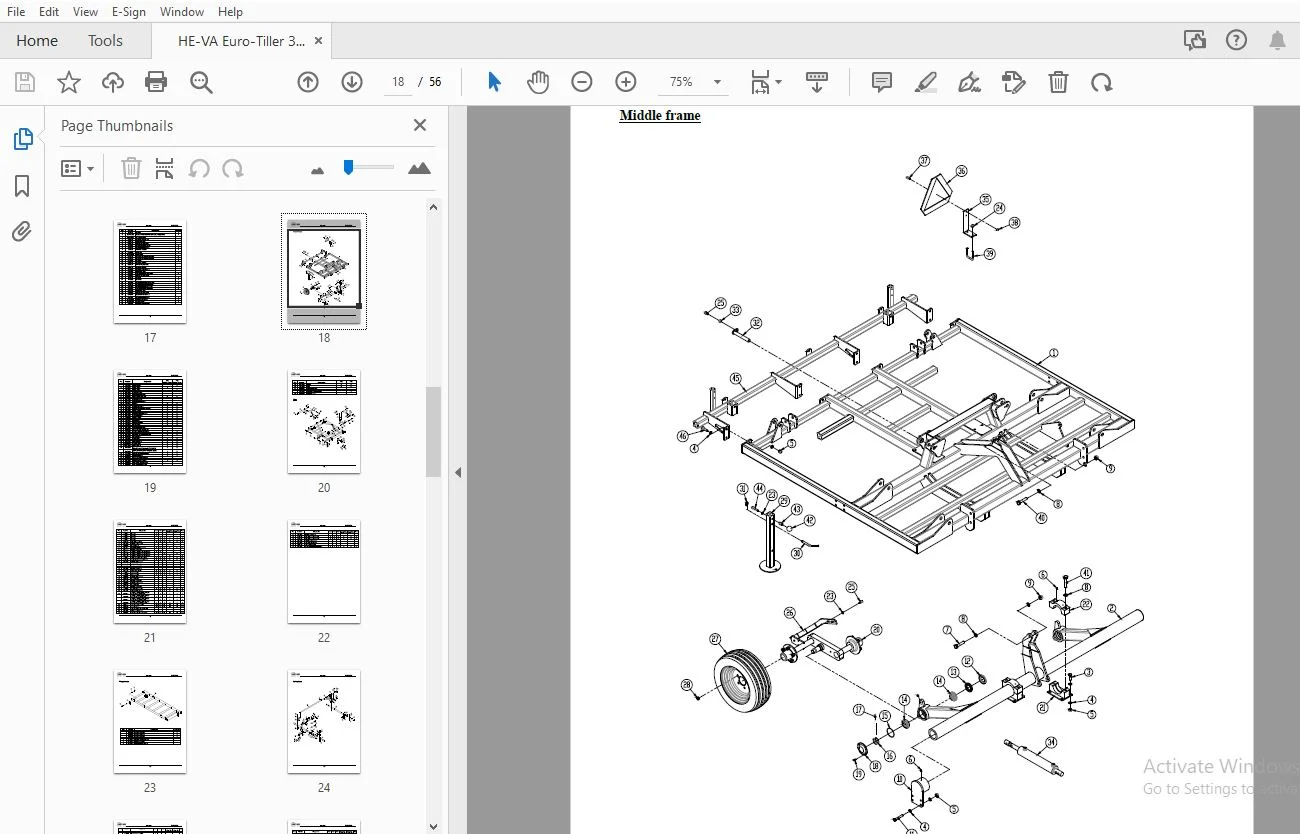The height and width of the screenshot is (834, 1300).
Task: Activate the selection arrow tool
Action: [x=494, y=82]
